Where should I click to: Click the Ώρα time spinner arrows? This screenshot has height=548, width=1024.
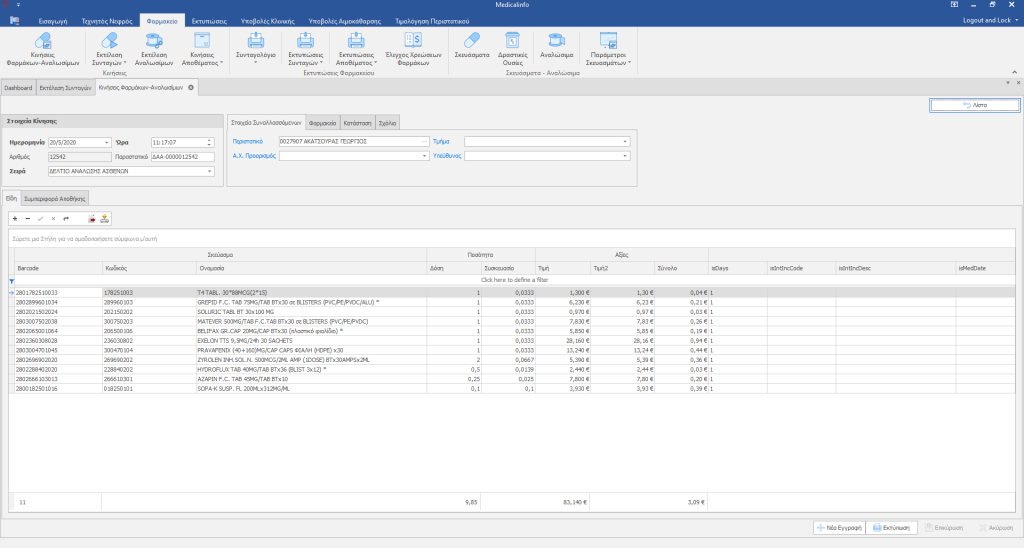pyautogui.click(x=210, y=142)
